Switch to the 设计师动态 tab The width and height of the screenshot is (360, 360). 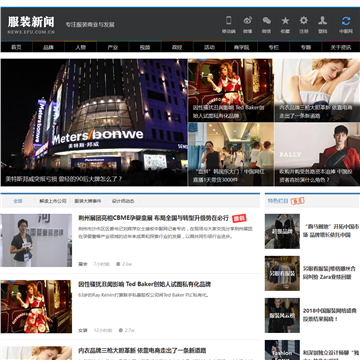[x=123, y=201]
